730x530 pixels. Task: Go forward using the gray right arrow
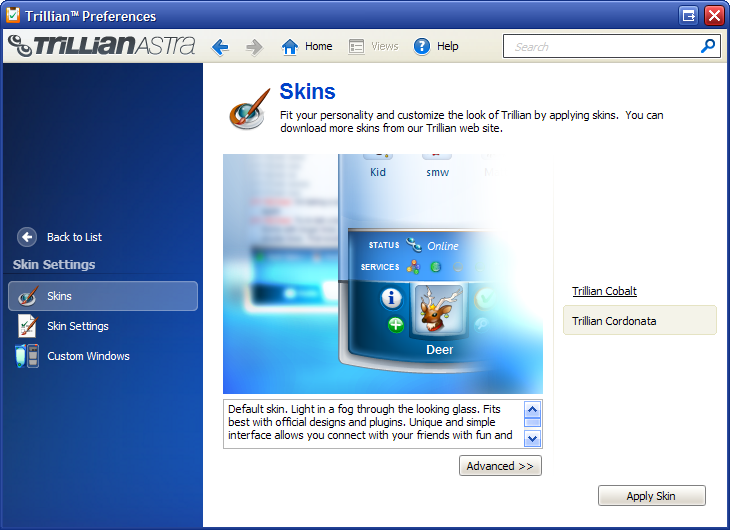click(254, 47)
